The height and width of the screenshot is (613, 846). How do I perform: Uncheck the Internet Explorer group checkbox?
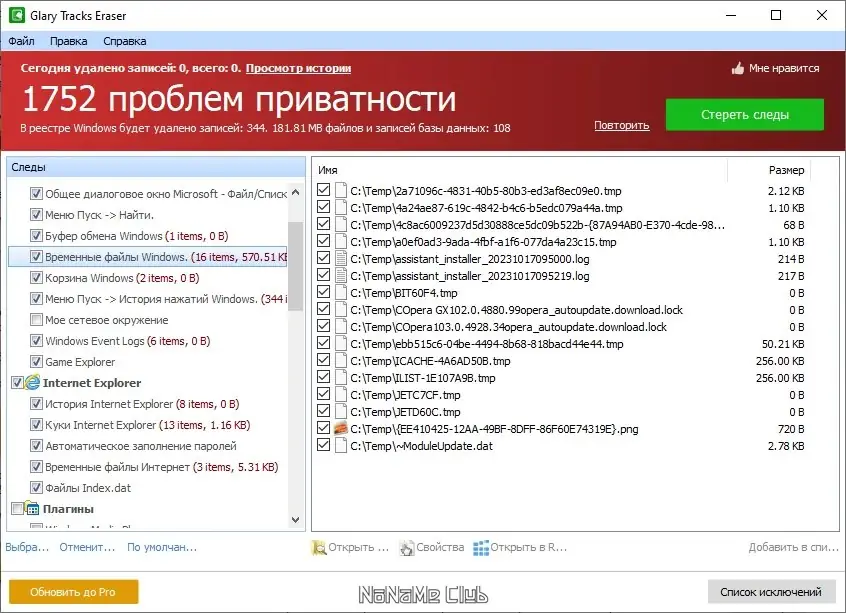click(17, 383)
